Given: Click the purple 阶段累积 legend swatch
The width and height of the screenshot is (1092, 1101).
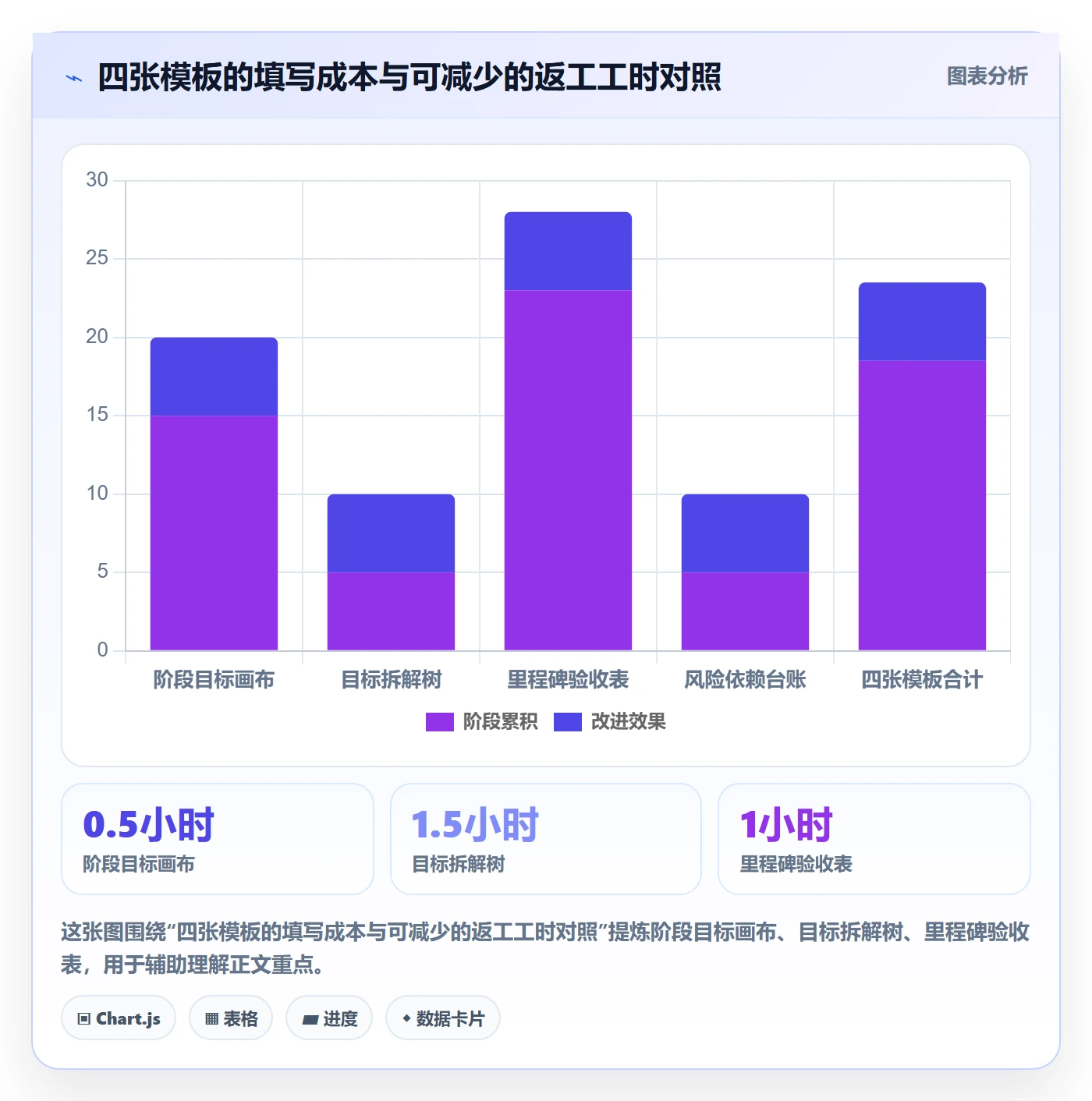Looking at the screenshot, I should 439,722.
